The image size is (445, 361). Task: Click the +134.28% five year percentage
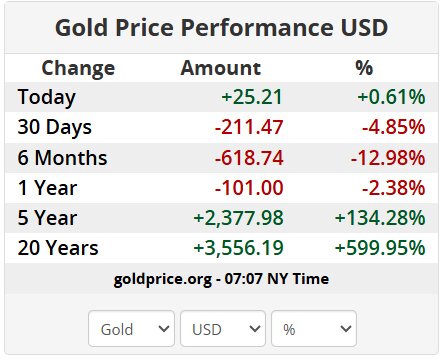point(380,218)
